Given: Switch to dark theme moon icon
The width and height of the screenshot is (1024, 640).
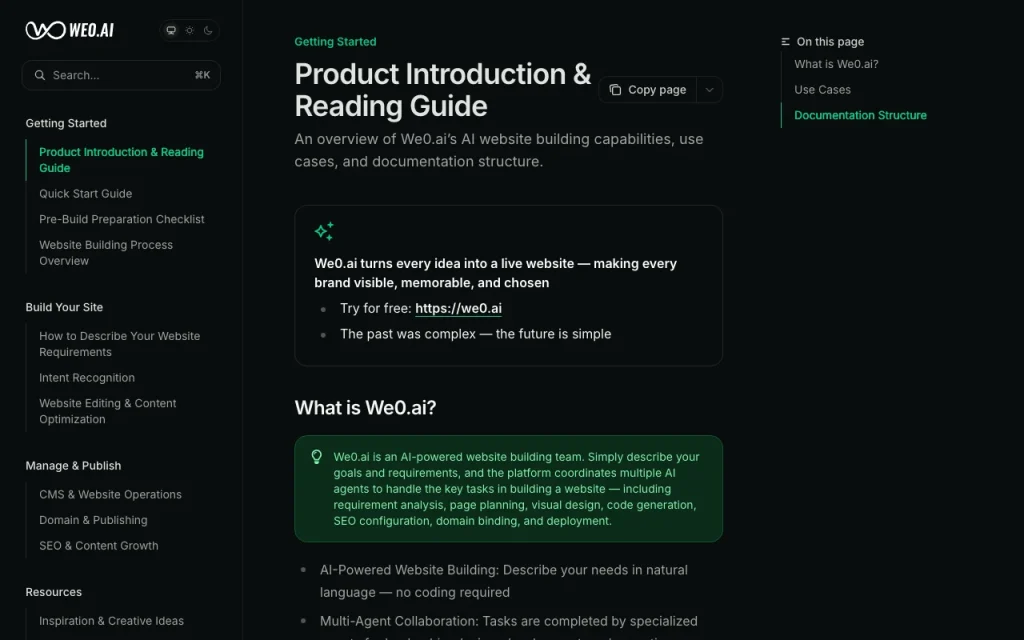Looking at the screenshot, I should coord(208,30).
